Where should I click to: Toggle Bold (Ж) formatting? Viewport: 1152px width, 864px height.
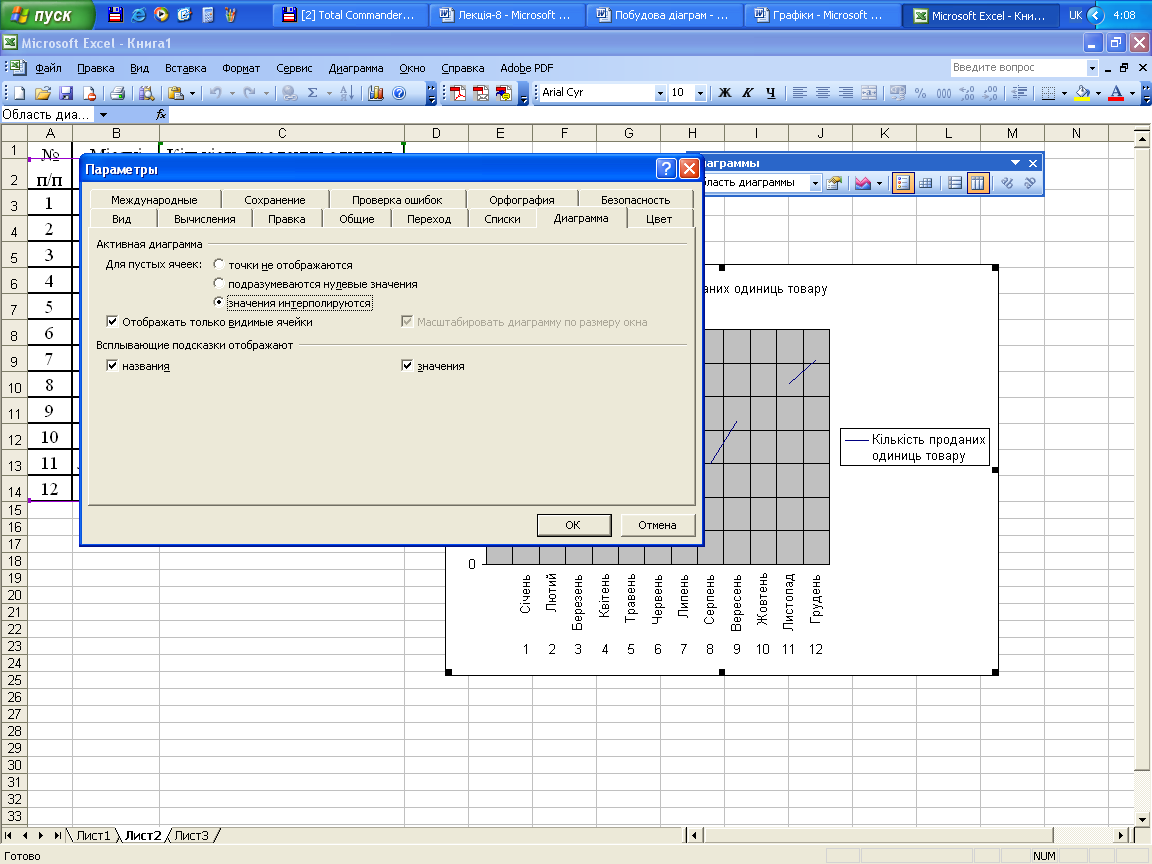click(x=725, y=93)
